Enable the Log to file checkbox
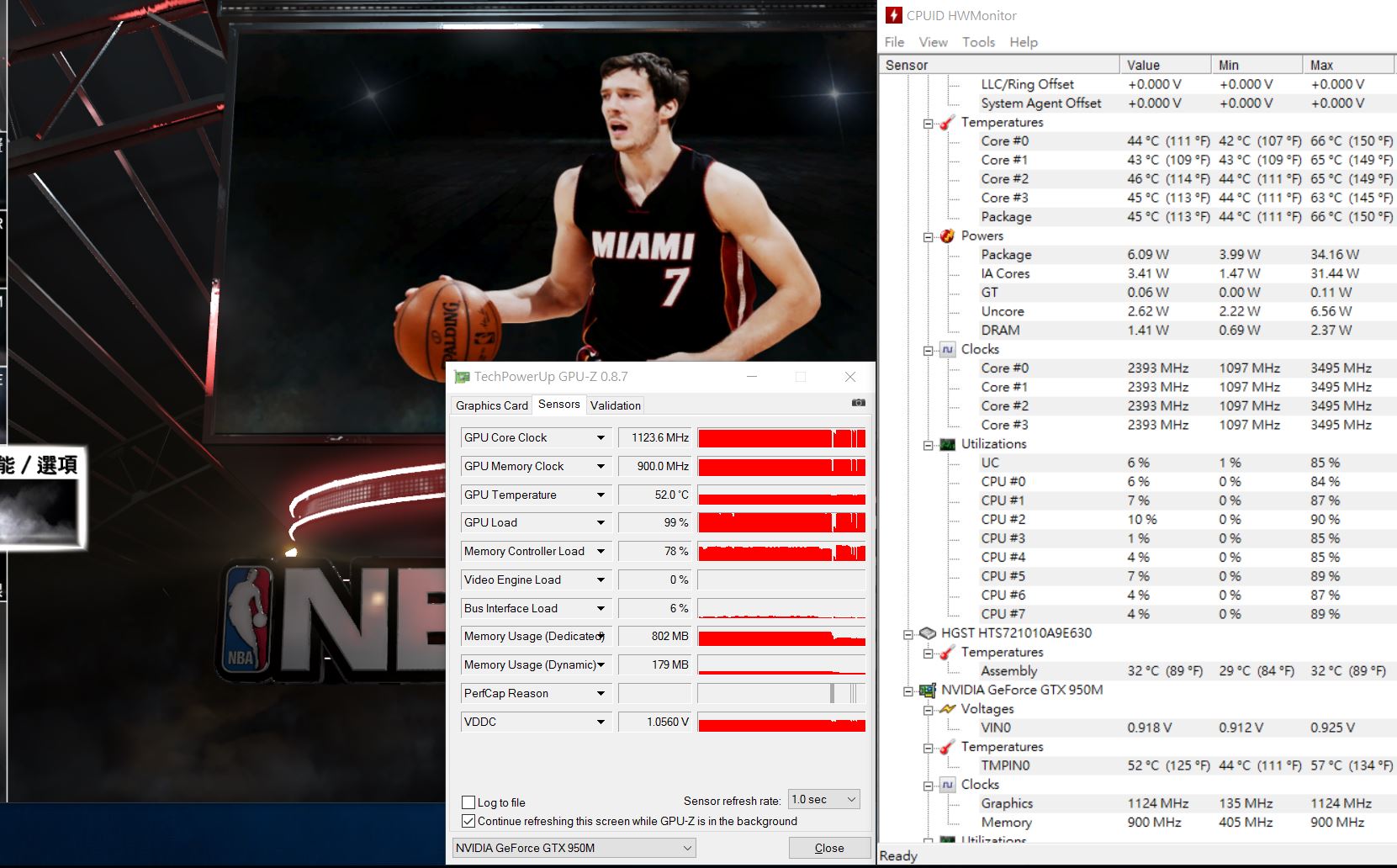The height and width of the screenshot is (868, 1397). [x=468, y=802]
